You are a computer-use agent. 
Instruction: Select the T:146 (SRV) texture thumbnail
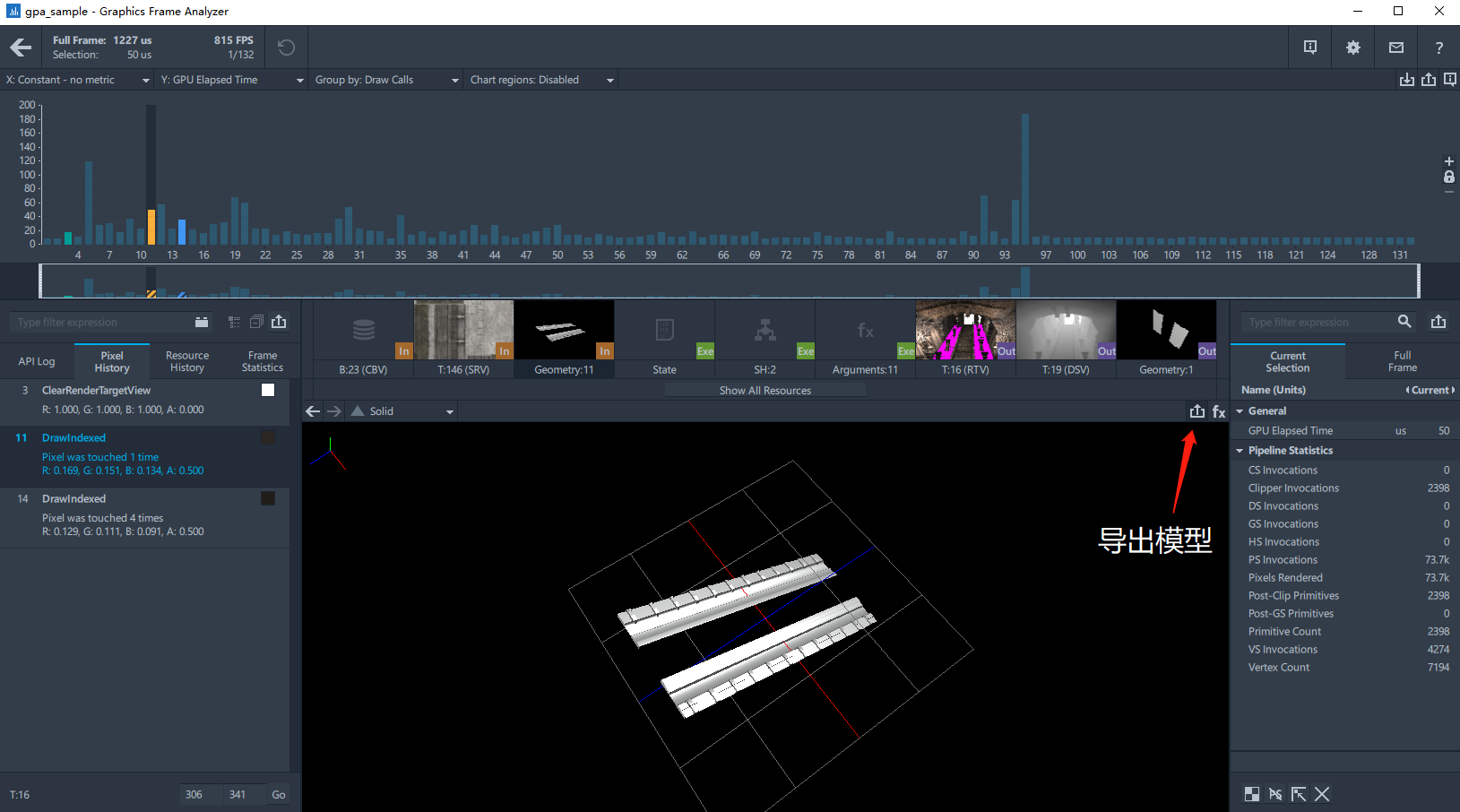(463, 339)
